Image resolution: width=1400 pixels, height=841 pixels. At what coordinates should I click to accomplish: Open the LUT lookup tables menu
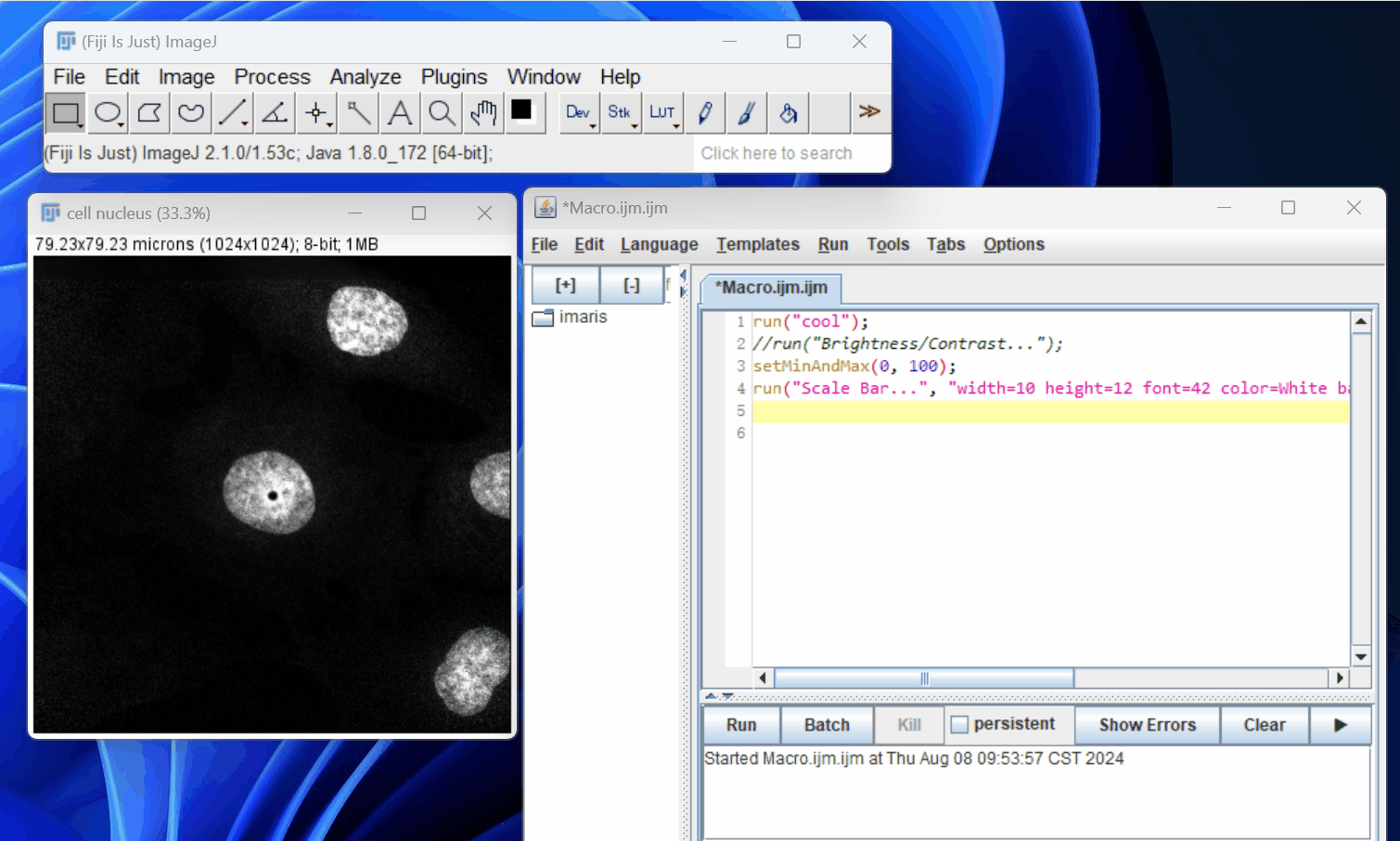pyautogui.click(x=662, y=113)
